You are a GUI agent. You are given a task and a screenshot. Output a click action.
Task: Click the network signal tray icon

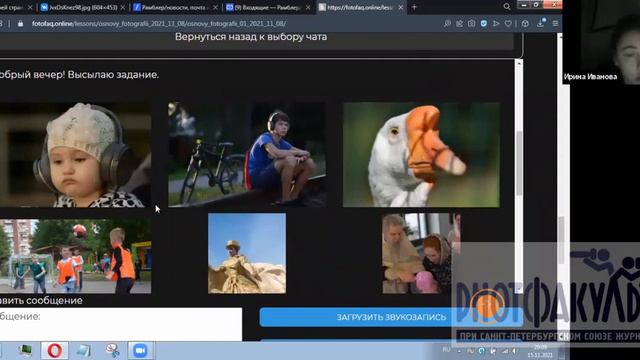tap(505, 351)
